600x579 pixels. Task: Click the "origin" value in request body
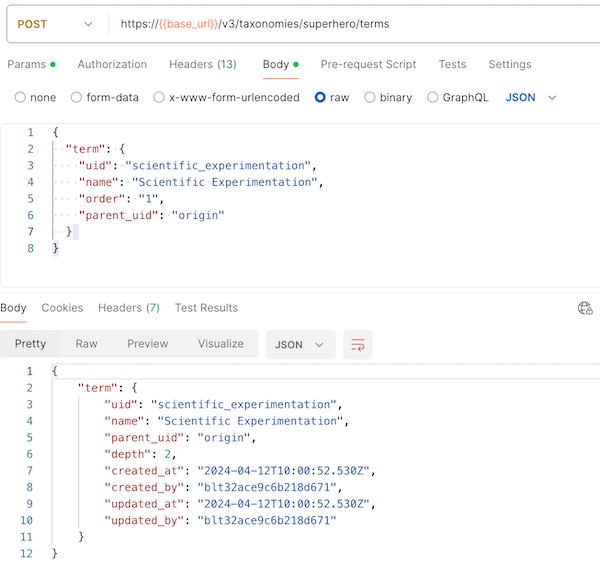(197, 215)
